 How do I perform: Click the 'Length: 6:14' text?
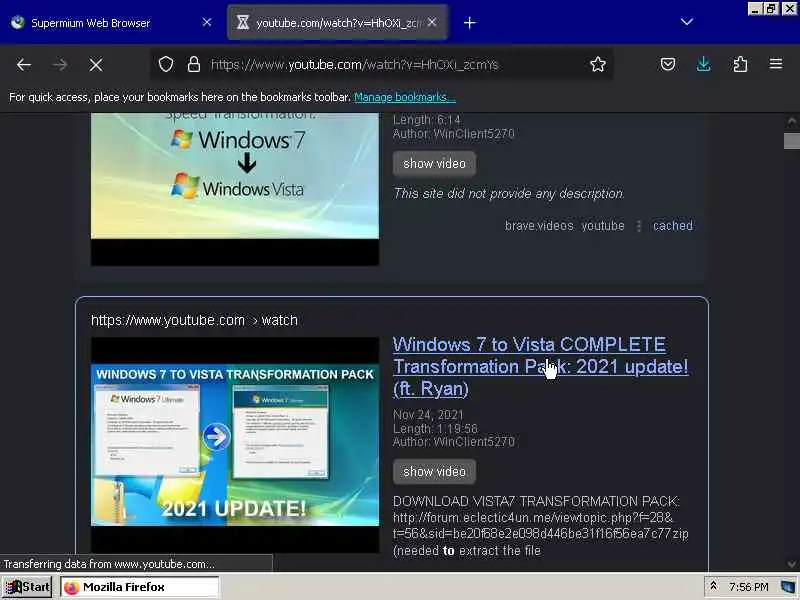coord(427,120)
